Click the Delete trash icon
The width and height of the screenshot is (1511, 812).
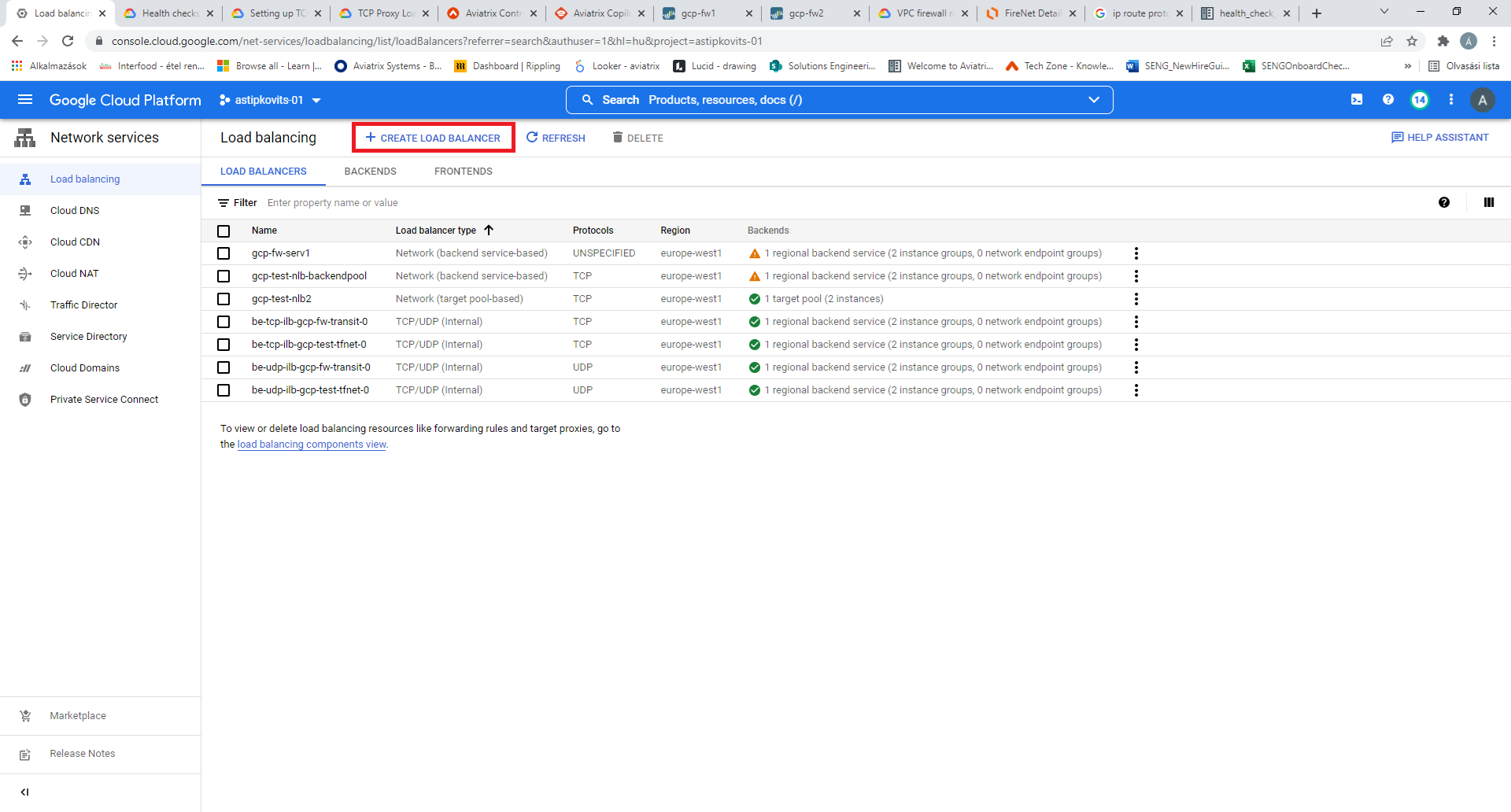(618, 138)
